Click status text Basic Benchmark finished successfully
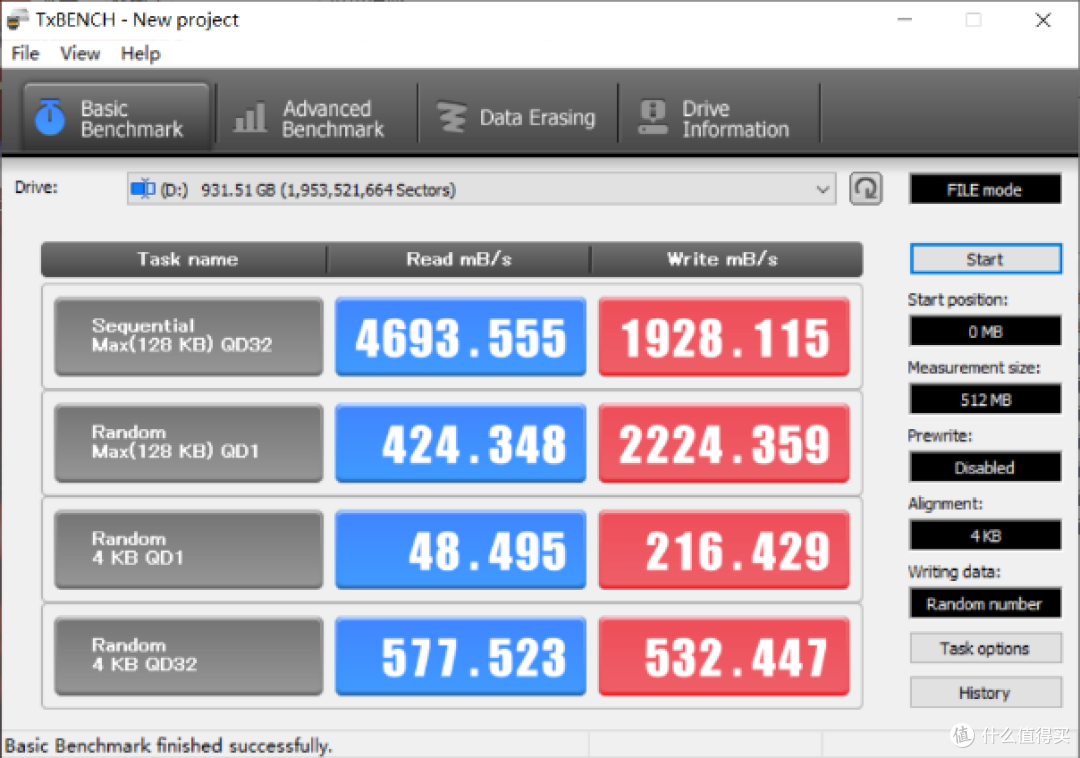 [x=169, y=746]
